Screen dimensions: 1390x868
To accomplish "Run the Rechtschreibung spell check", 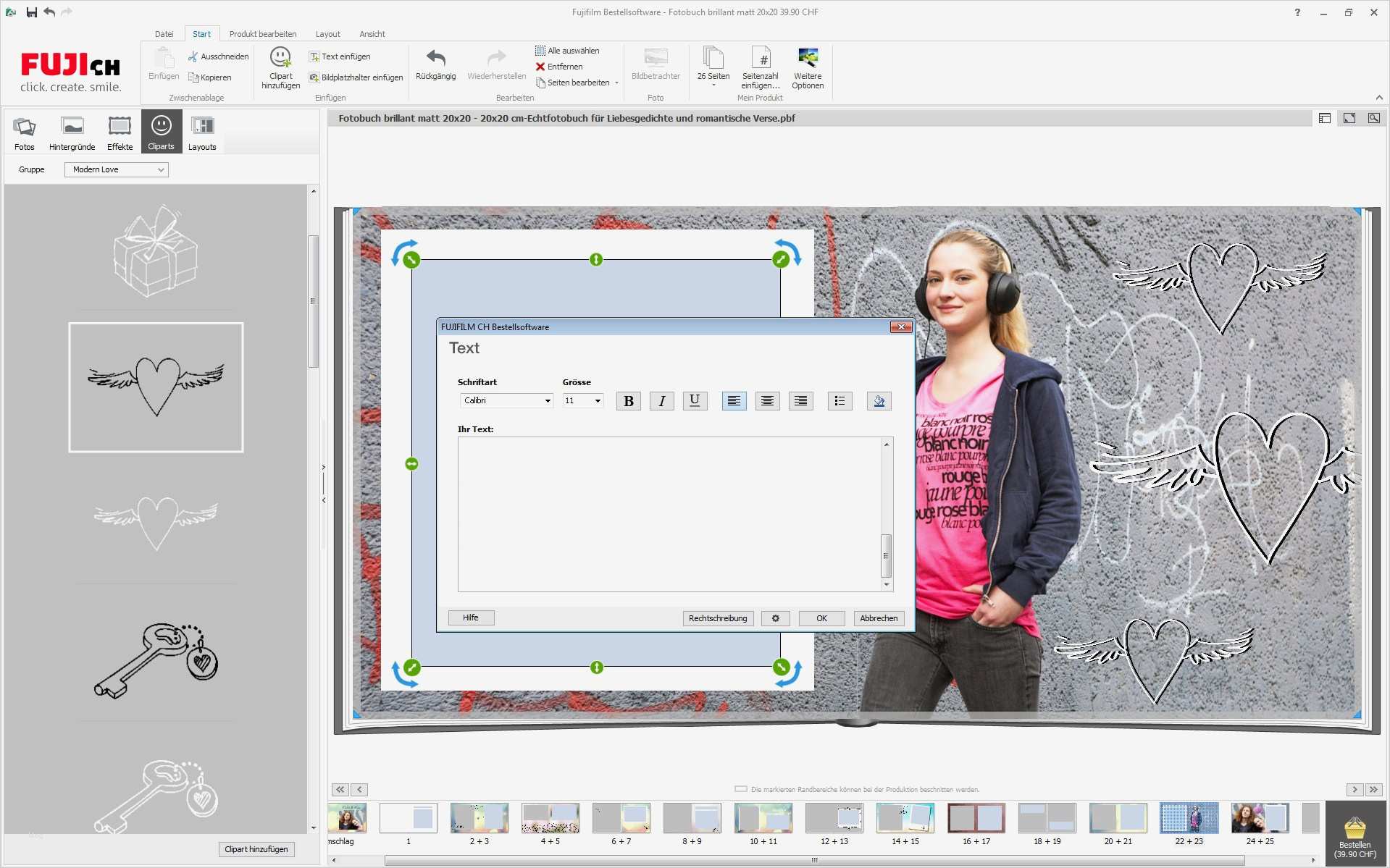I will coord(717,618).
